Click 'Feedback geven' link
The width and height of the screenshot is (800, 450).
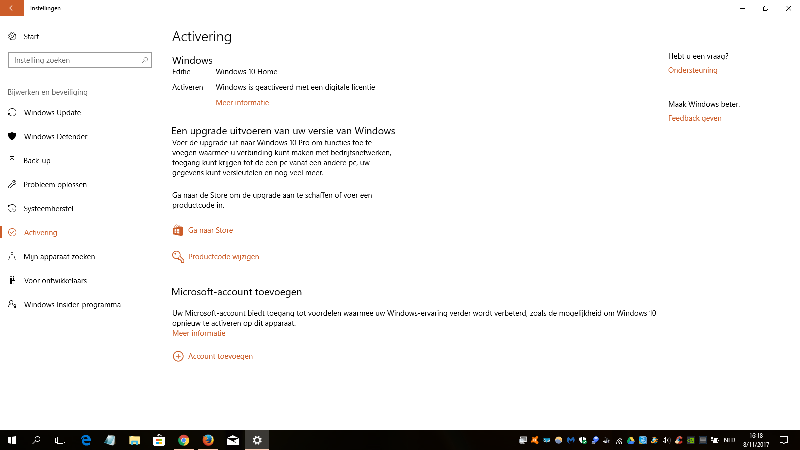pyautogui.click(x=694, y=118)
